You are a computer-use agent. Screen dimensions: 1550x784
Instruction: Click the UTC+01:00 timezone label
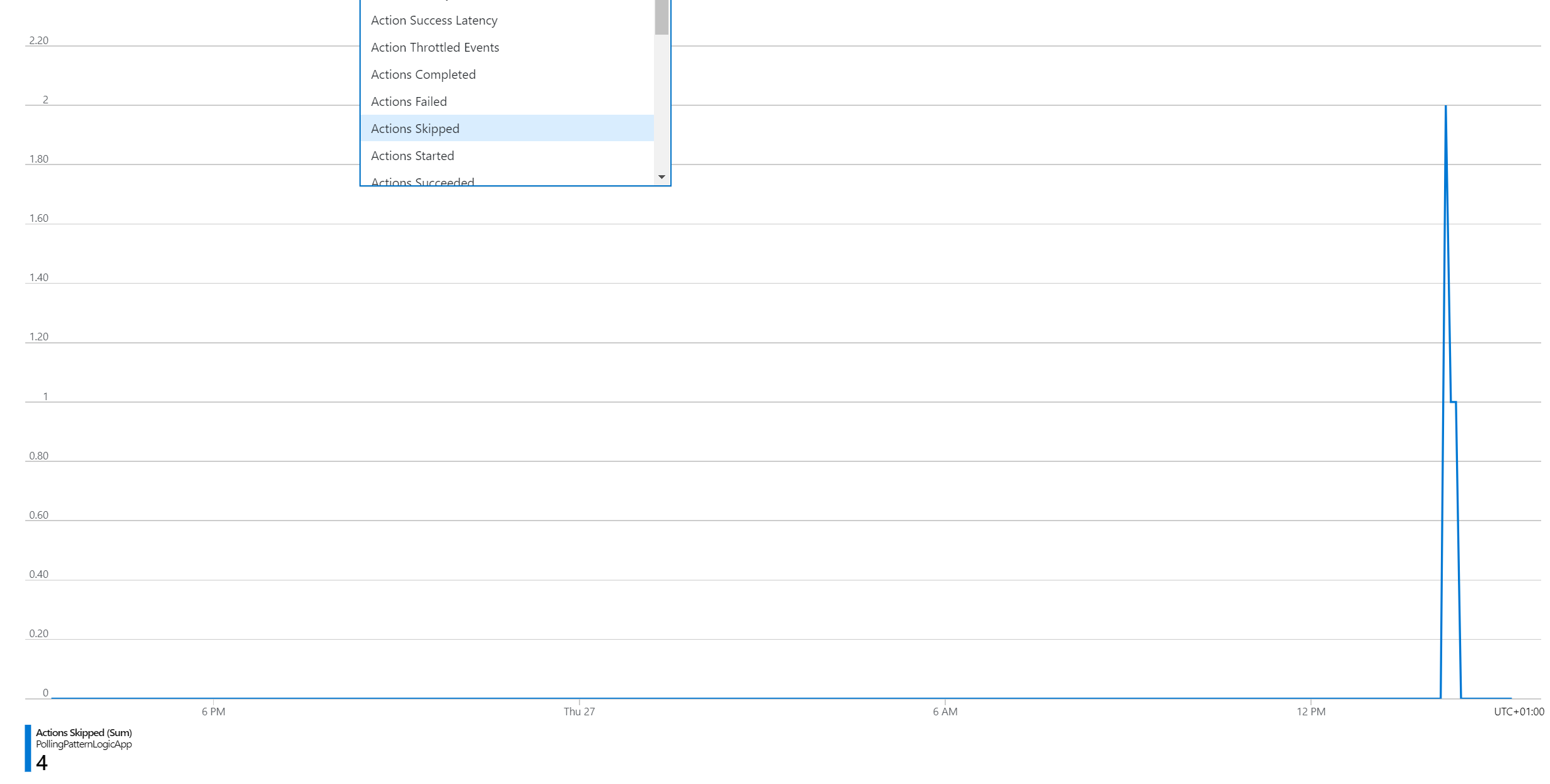pyautogui.click(x=1518, y=712)
